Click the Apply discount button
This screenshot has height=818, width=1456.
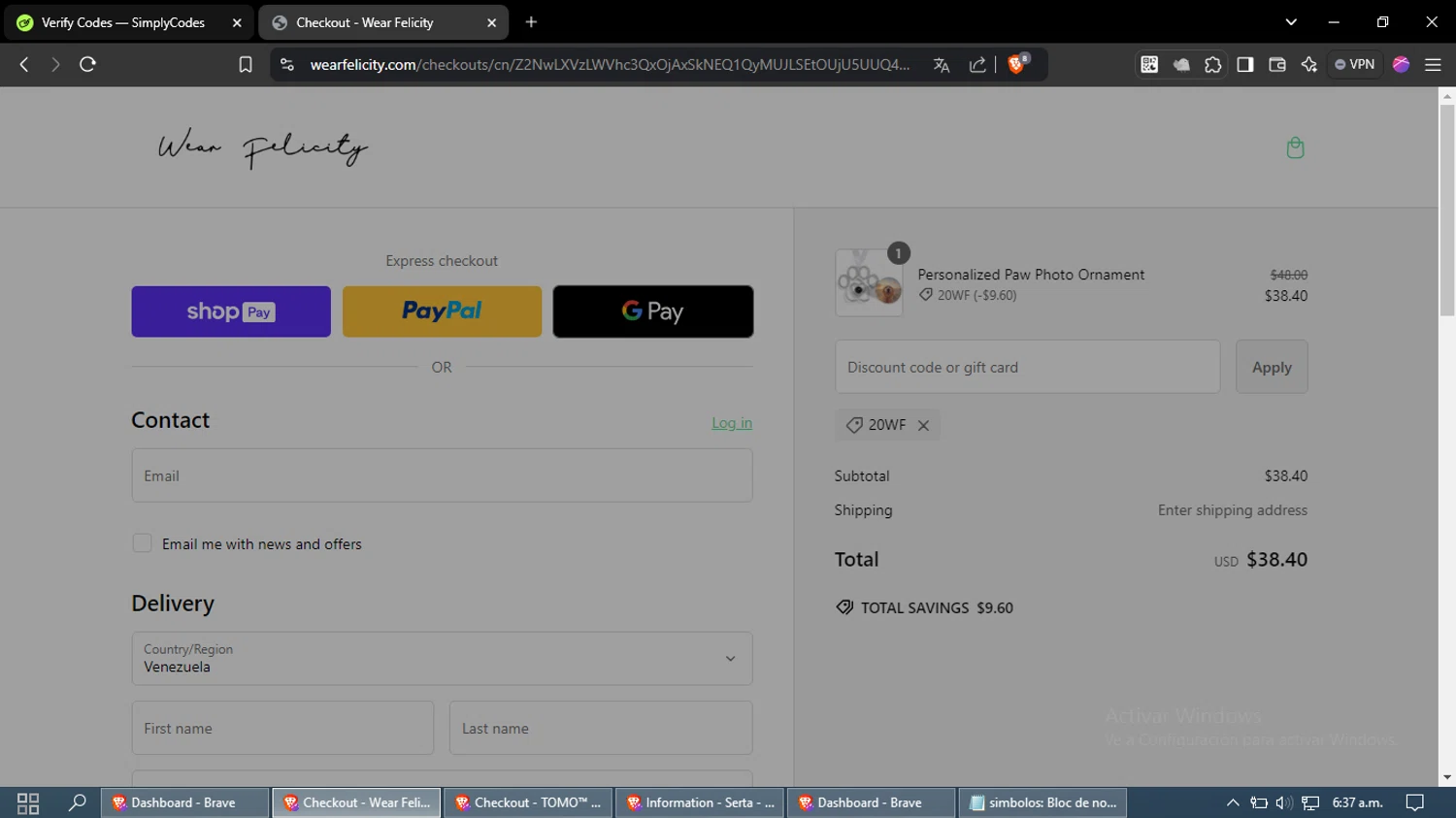coord(1272,367)
